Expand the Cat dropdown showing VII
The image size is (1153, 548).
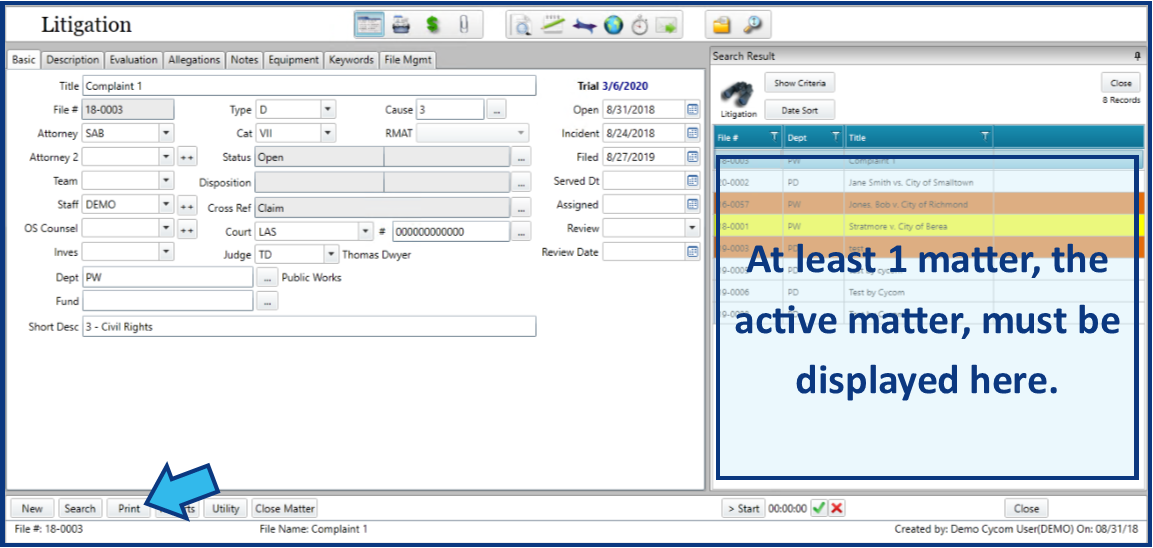tap(328, 133)
